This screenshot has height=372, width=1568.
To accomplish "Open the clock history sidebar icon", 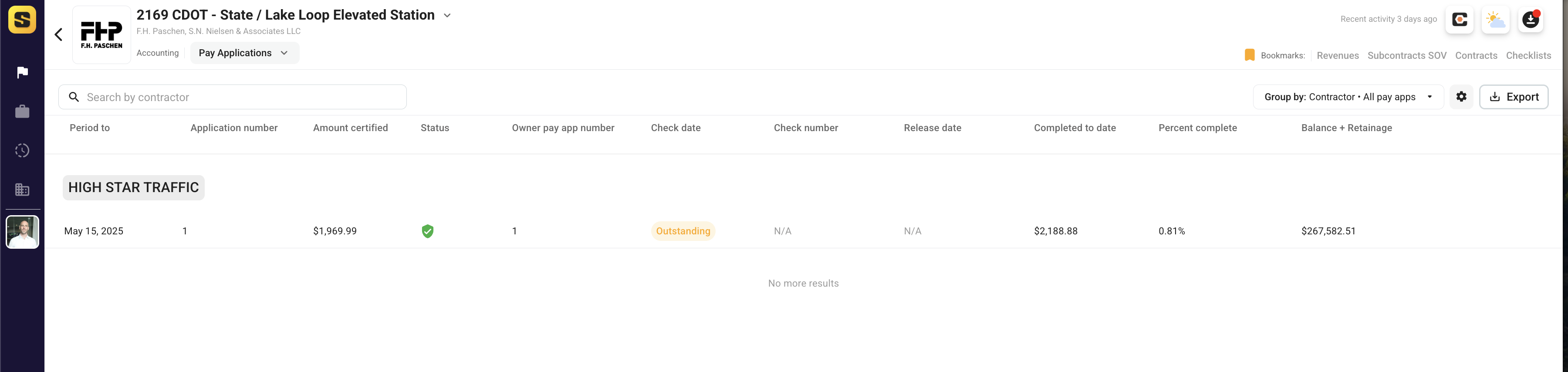I will (23, 150).
